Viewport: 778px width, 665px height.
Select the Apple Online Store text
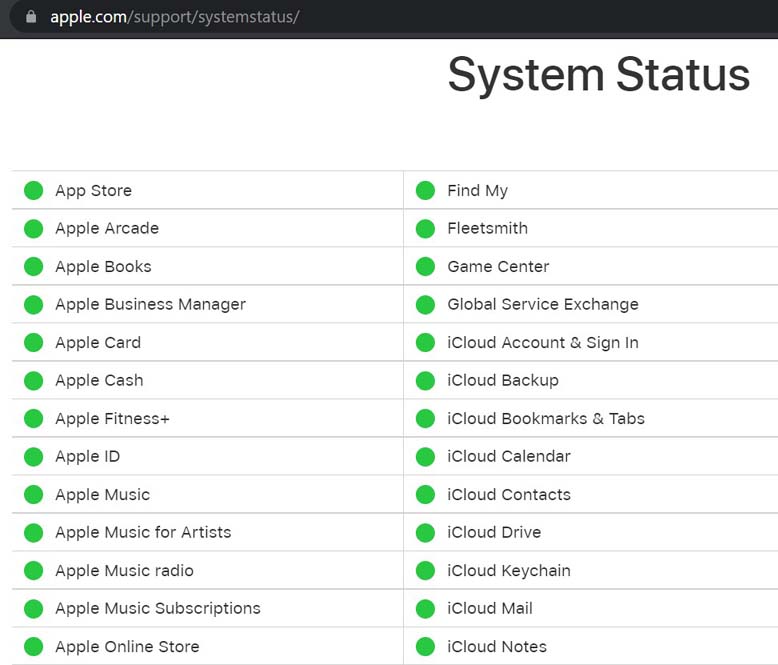(128, 646)
